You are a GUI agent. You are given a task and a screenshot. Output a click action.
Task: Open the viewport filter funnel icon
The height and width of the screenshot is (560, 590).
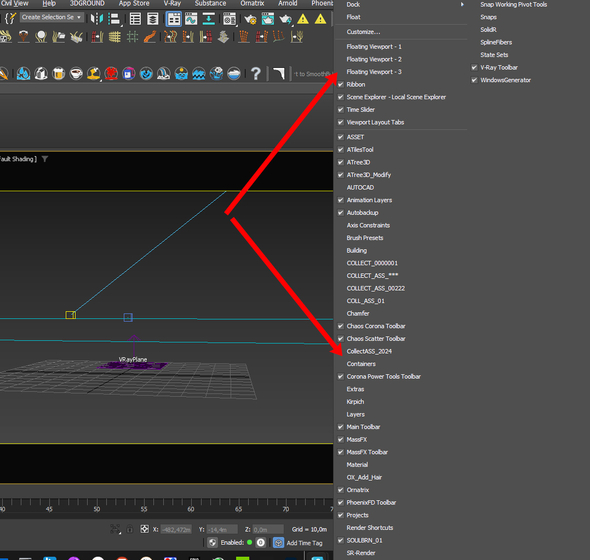point(45,159)
